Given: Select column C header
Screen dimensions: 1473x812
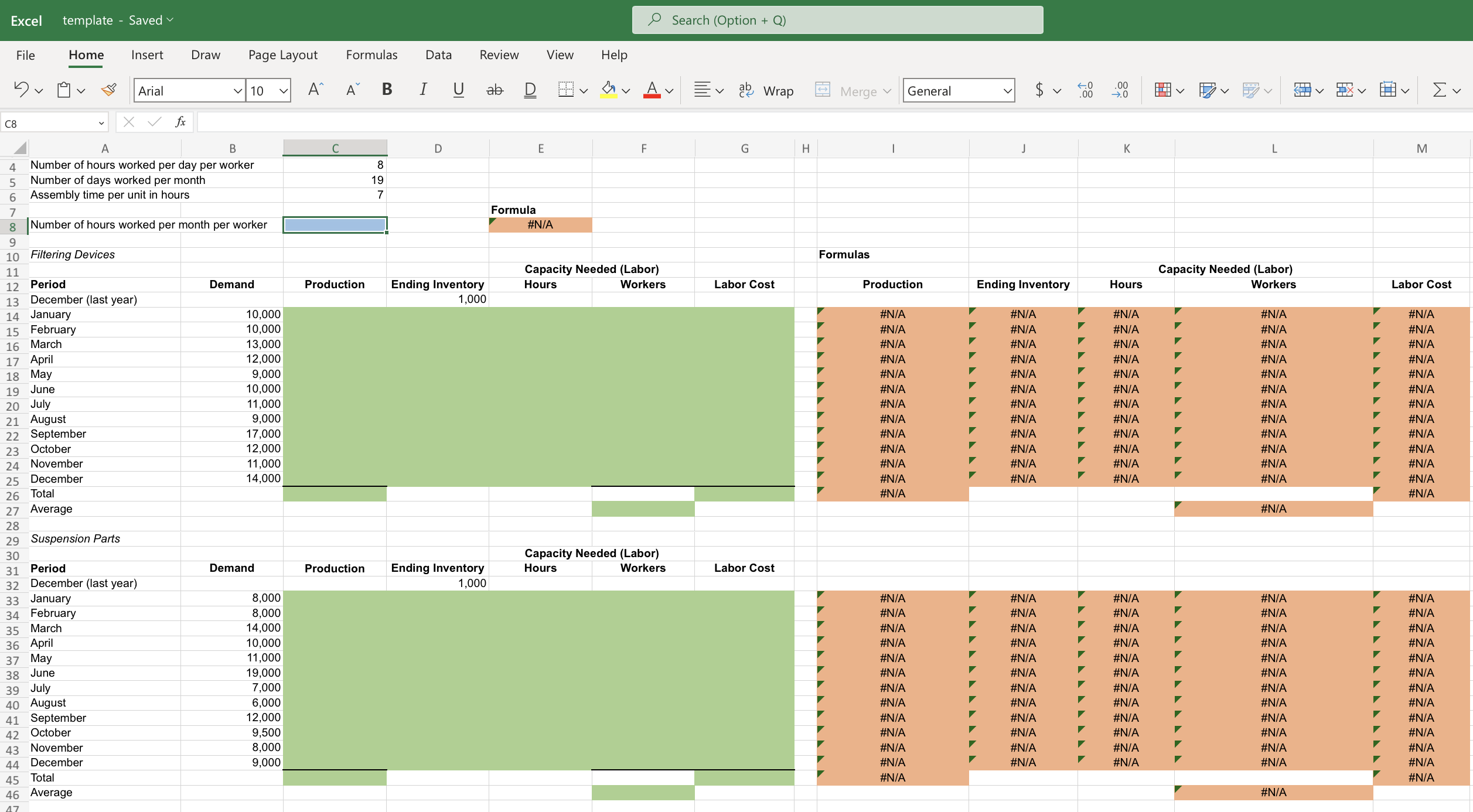Looking at the screenshot, I should (x=335, y=148).
